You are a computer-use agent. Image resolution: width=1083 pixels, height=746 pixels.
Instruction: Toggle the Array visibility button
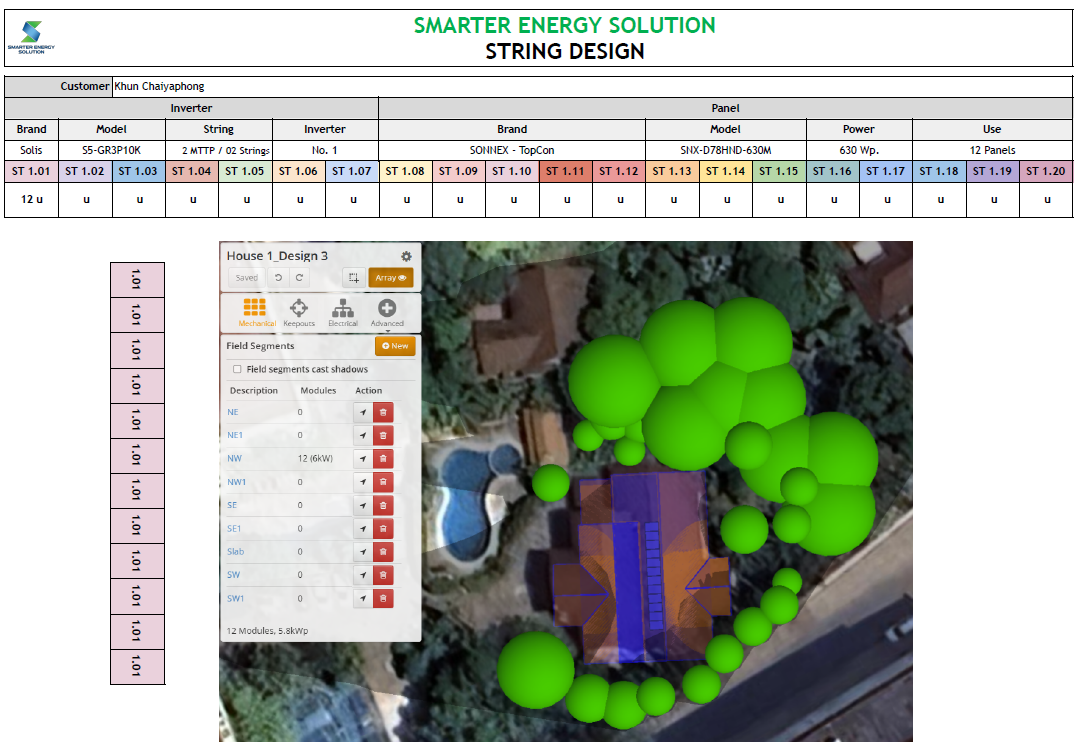pyautogui.click(x=390, y=278)
